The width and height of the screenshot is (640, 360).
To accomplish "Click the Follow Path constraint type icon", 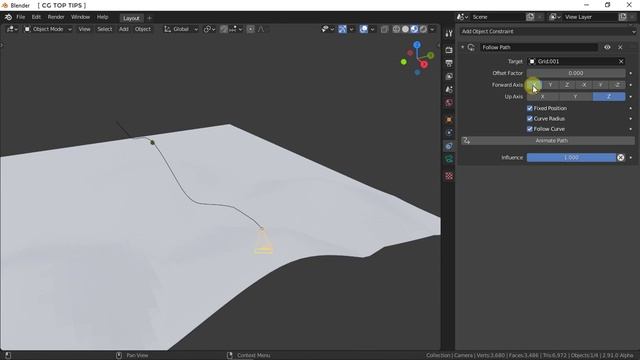I will (471, 47).
